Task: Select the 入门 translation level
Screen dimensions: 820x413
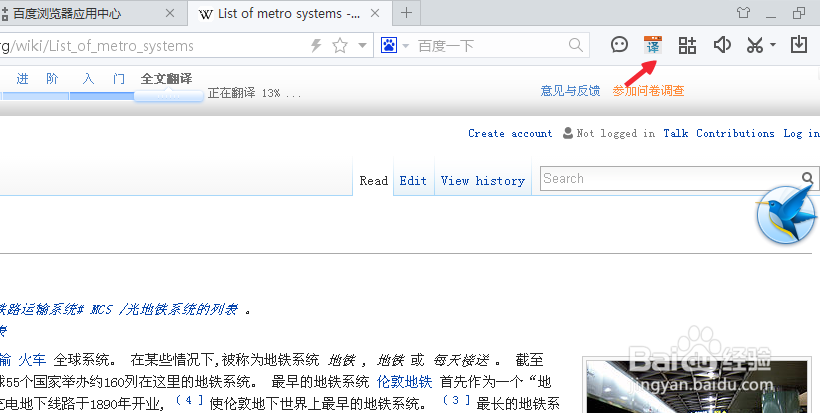Action: (104, 79)
